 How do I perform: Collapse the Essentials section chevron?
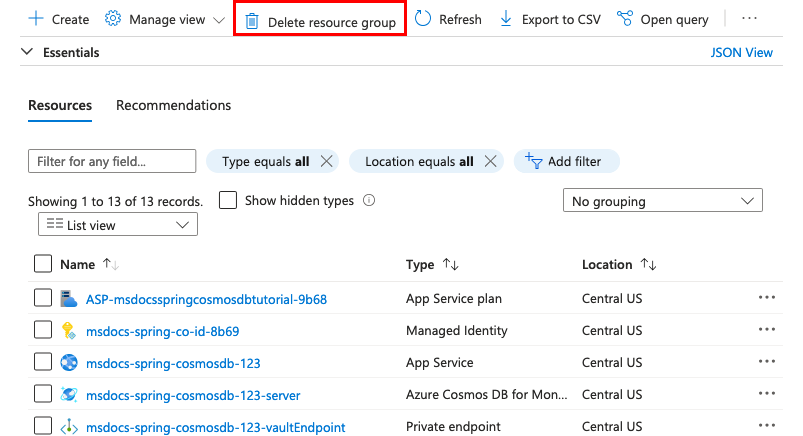[27, 52]
